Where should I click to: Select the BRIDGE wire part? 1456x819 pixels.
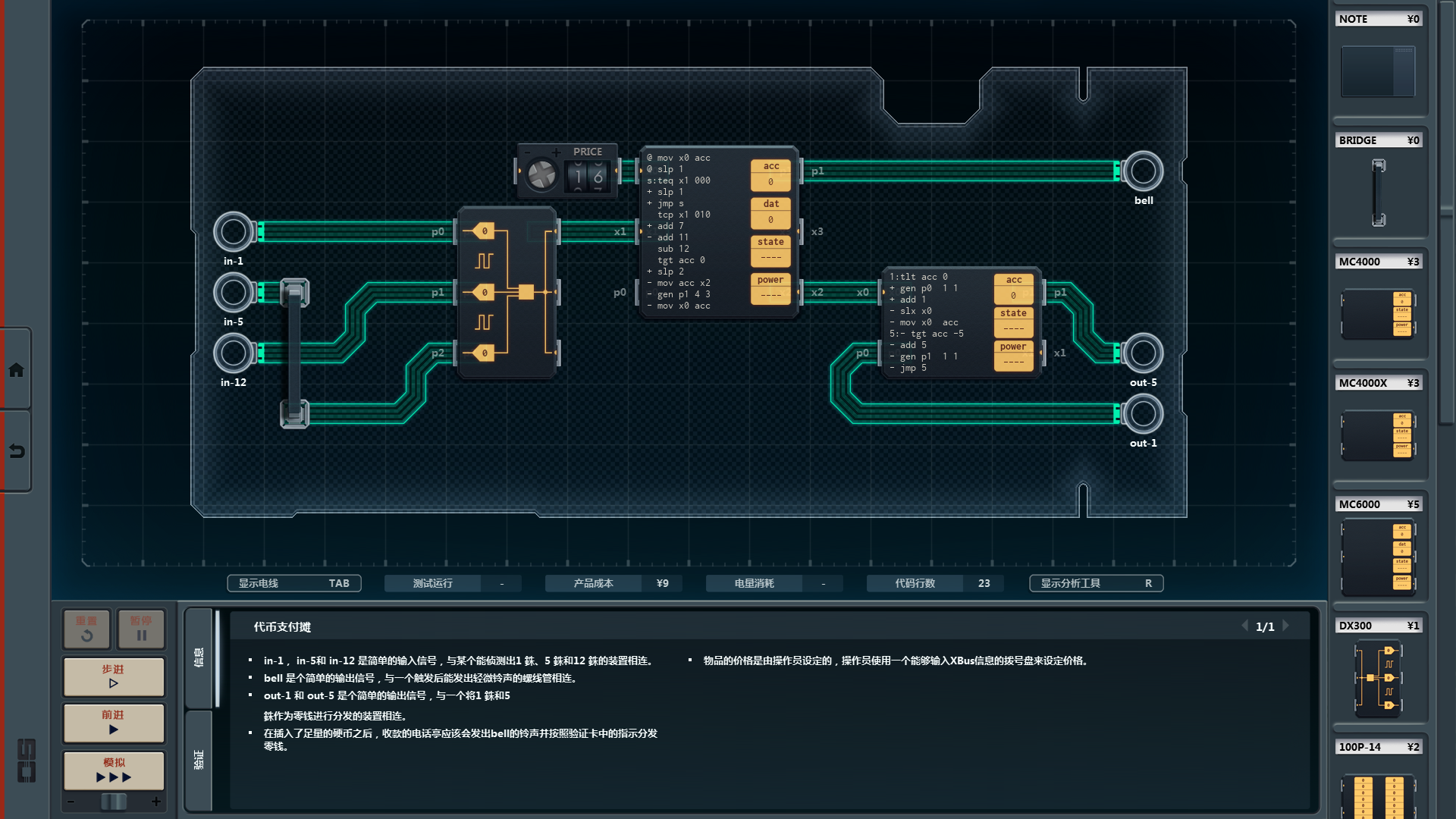[x=1378, y=192]
